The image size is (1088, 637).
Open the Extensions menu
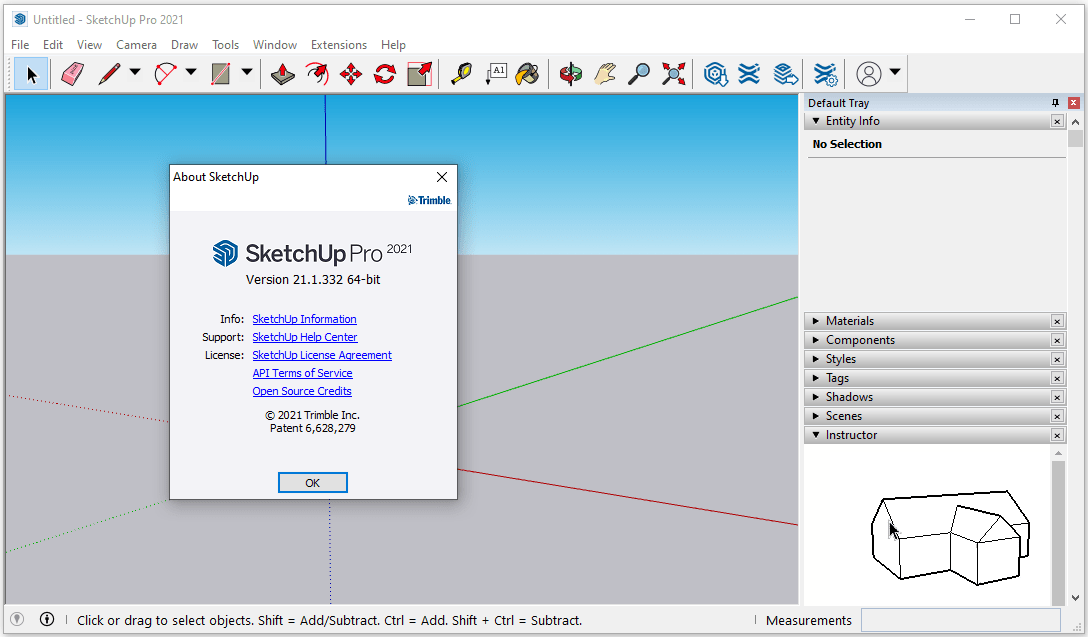339,44
